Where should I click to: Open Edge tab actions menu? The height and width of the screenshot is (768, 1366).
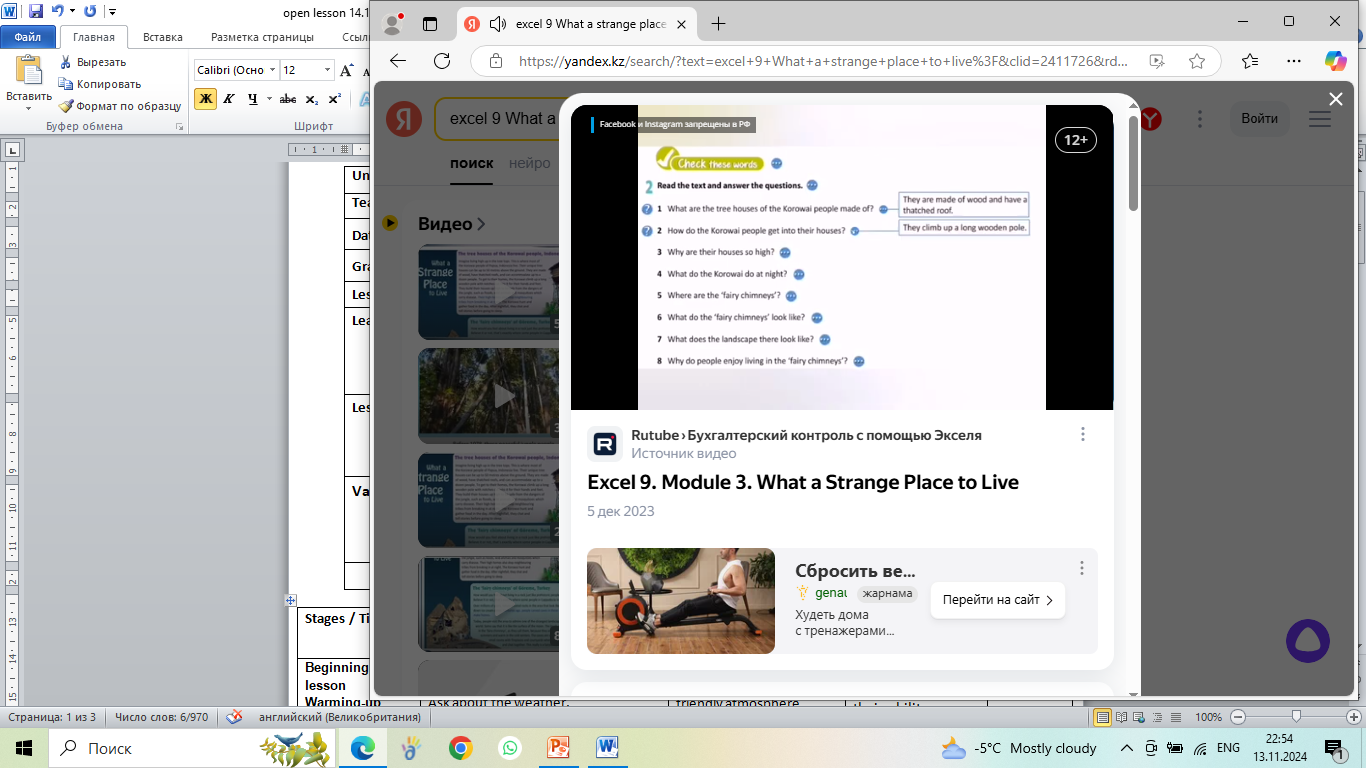pos(430,23)
